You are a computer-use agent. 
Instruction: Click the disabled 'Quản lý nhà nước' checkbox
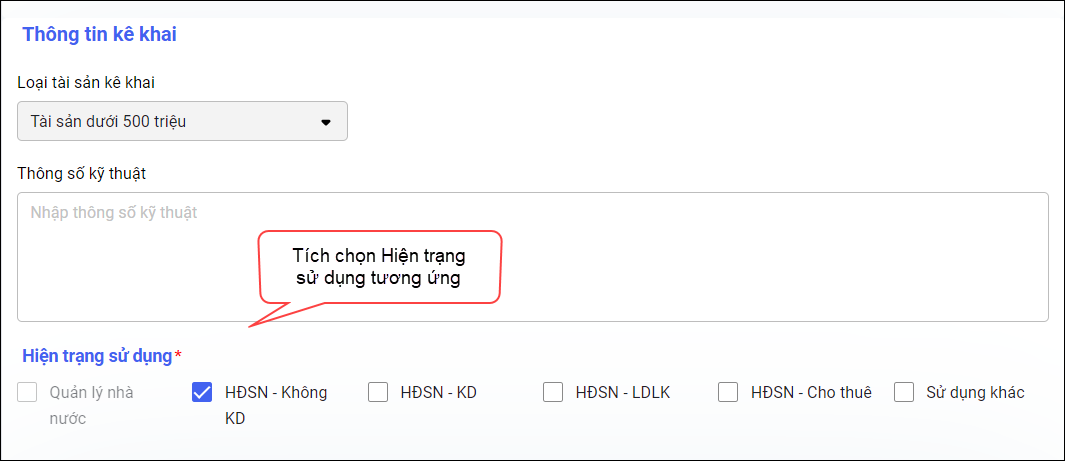click(x=27, y=392)
